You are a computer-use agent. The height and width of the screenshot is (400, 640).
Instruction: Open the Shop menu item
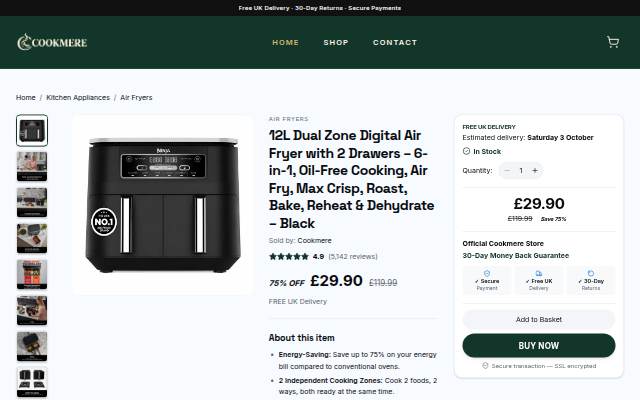point(336,42)
